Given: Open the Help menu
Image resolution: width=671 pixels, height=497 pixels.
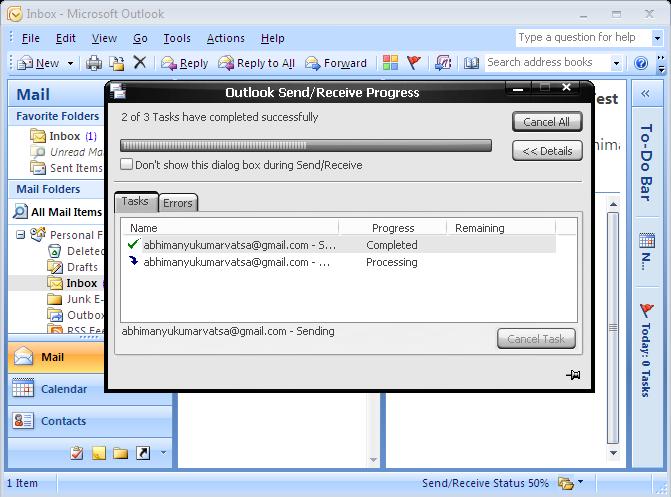Looking at the screenshot, I should [x=273, y=38].
